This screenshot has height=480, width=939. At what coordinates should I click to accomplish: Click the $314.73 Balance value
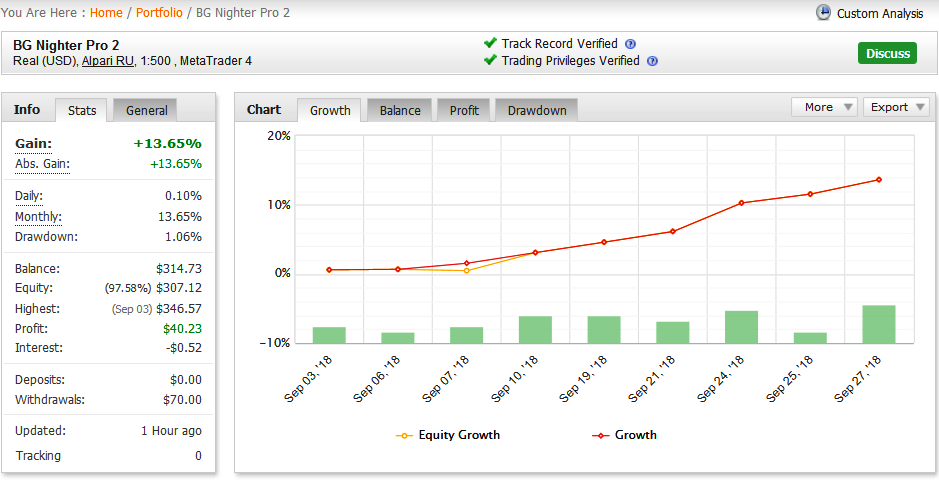click(178, 269)
